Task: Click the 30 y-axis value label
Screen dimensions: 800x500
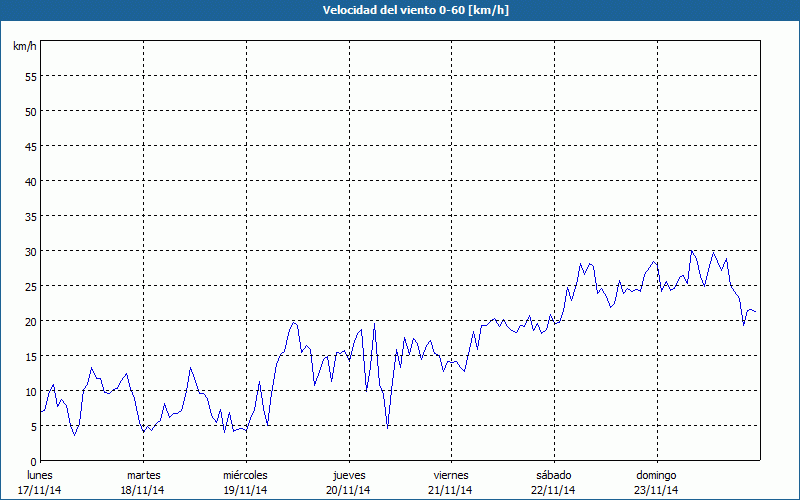Action: pyautogui.click(x=30, y=251)
